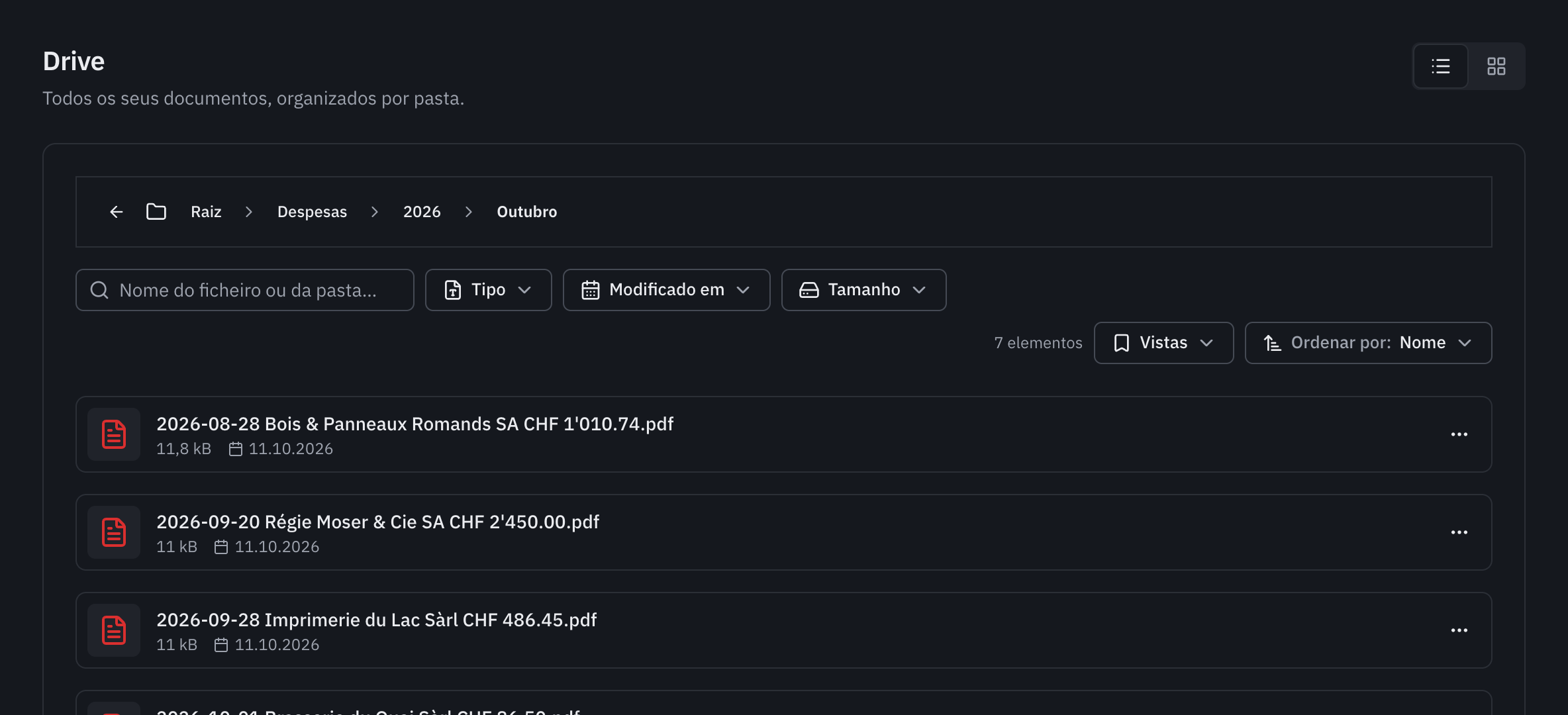Screen dimensions: 1568x715
Task: Switch to grid view layout
Action: pos(1496,66)
